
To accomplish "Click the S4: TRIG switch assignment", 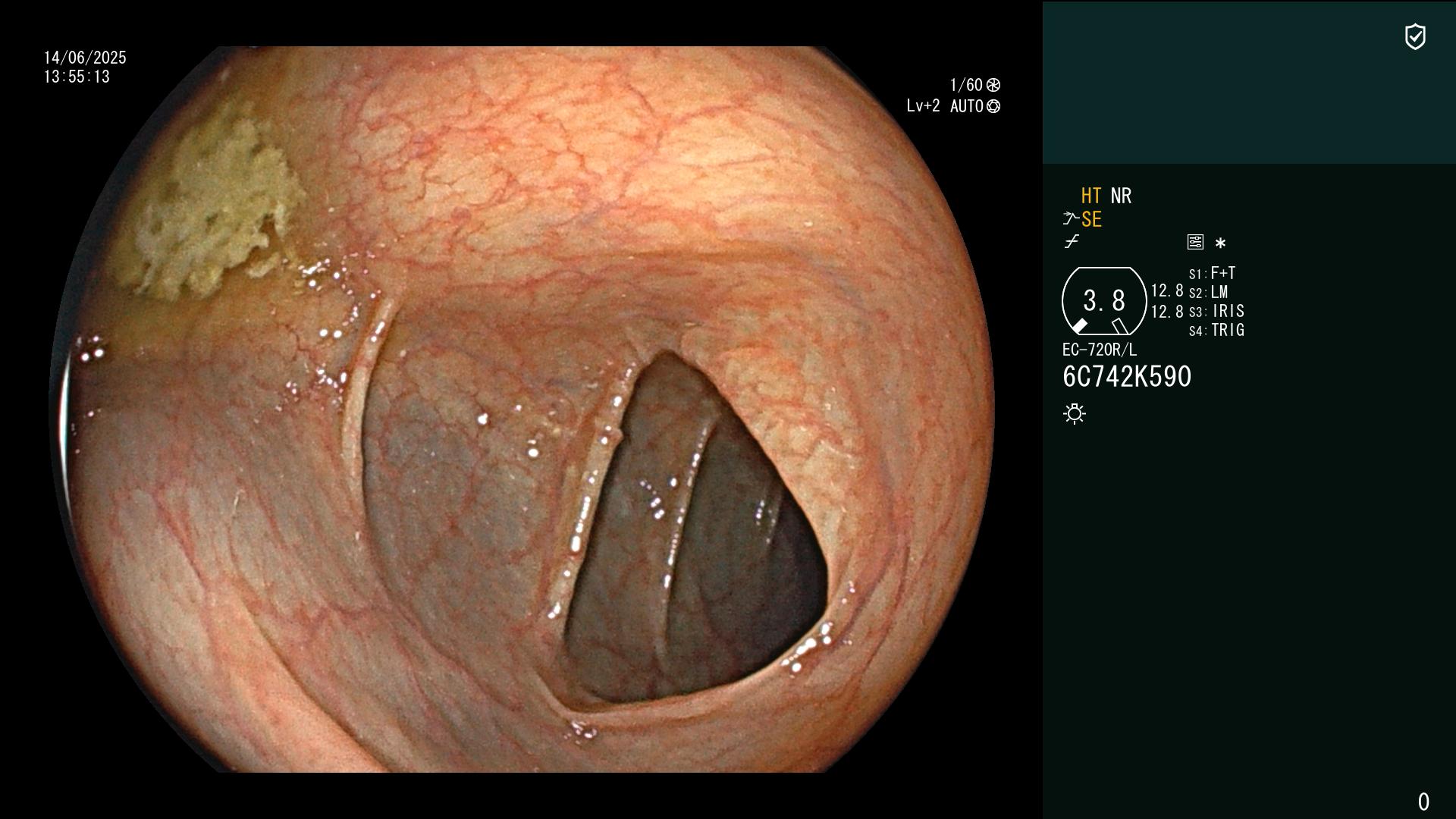I will click(x=1216, y=330).
